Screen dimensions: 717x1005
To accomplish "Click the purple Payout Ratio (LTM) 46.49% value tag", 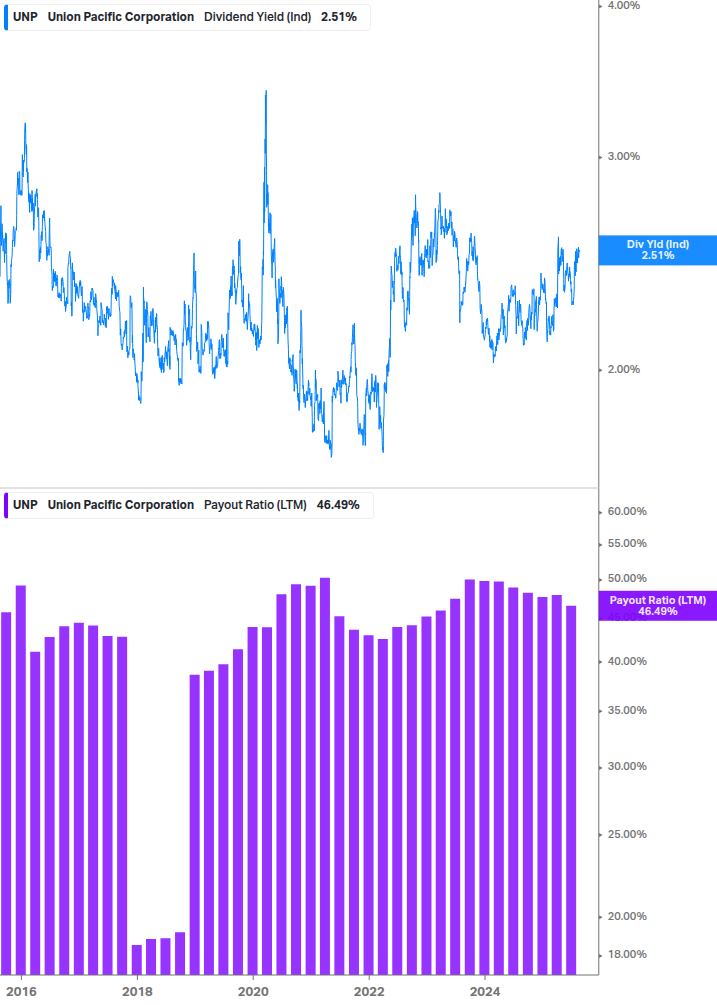I will point(658,606).
